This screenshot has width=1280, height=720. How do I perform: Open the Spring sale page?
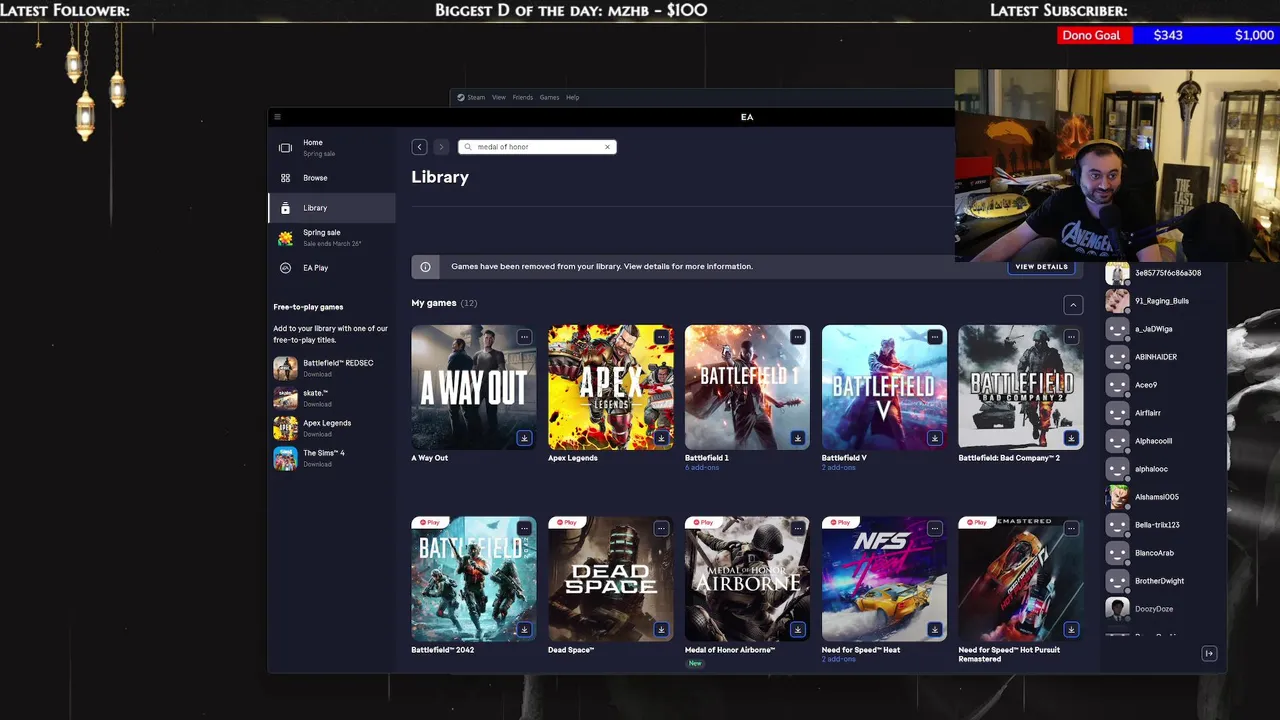point(332,238)
